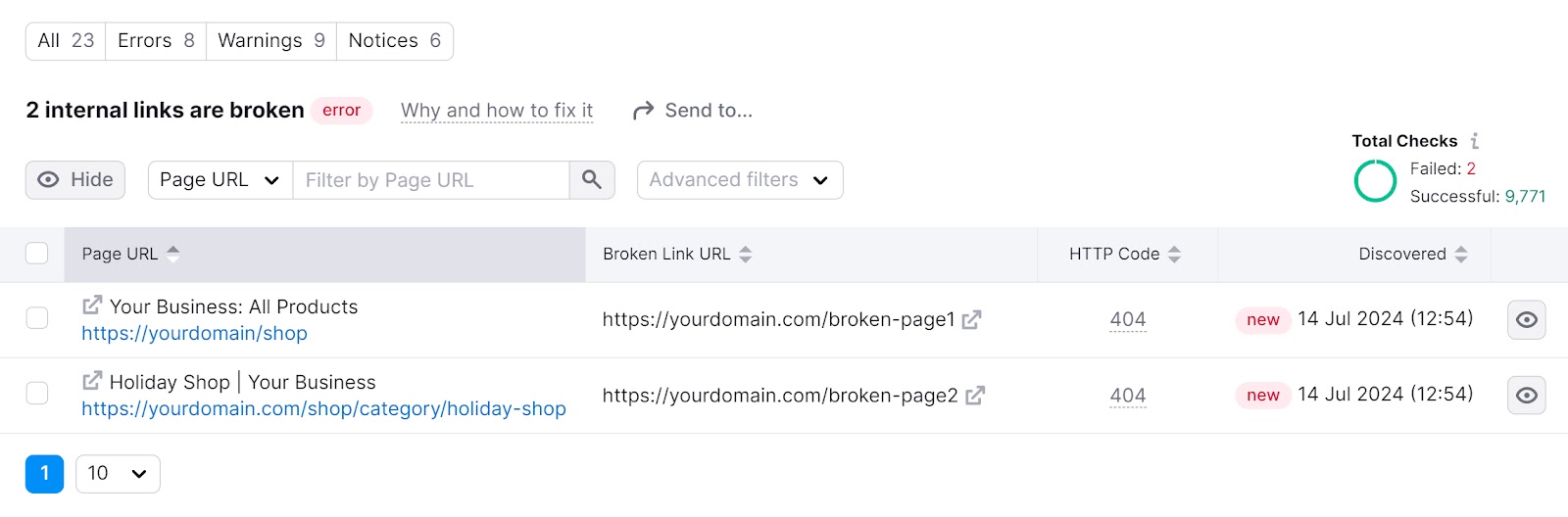1568x517 pixels.
Task: Open Why and how to fix it link
Action: [497, 111]
